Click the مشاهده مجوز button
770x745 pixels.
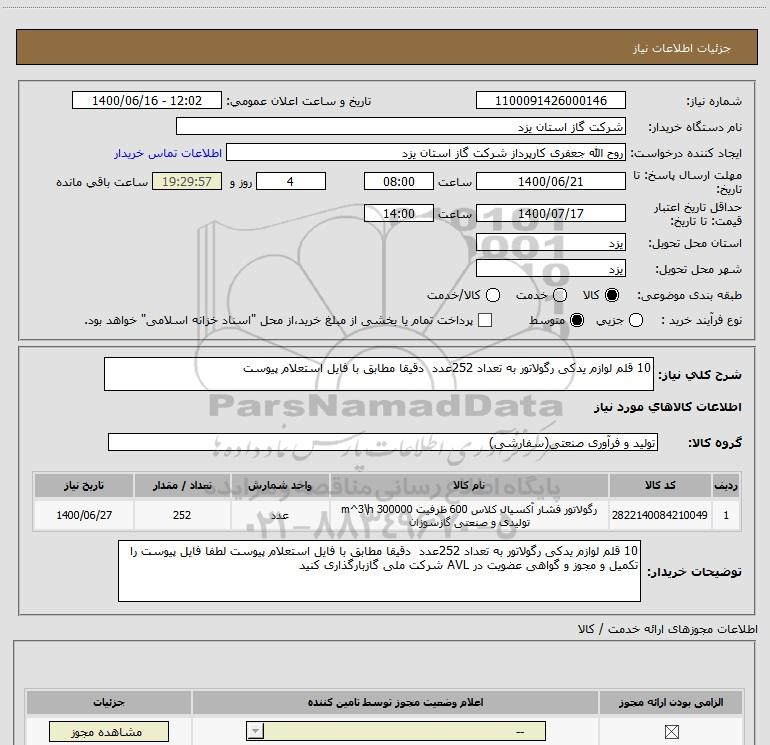109,732
